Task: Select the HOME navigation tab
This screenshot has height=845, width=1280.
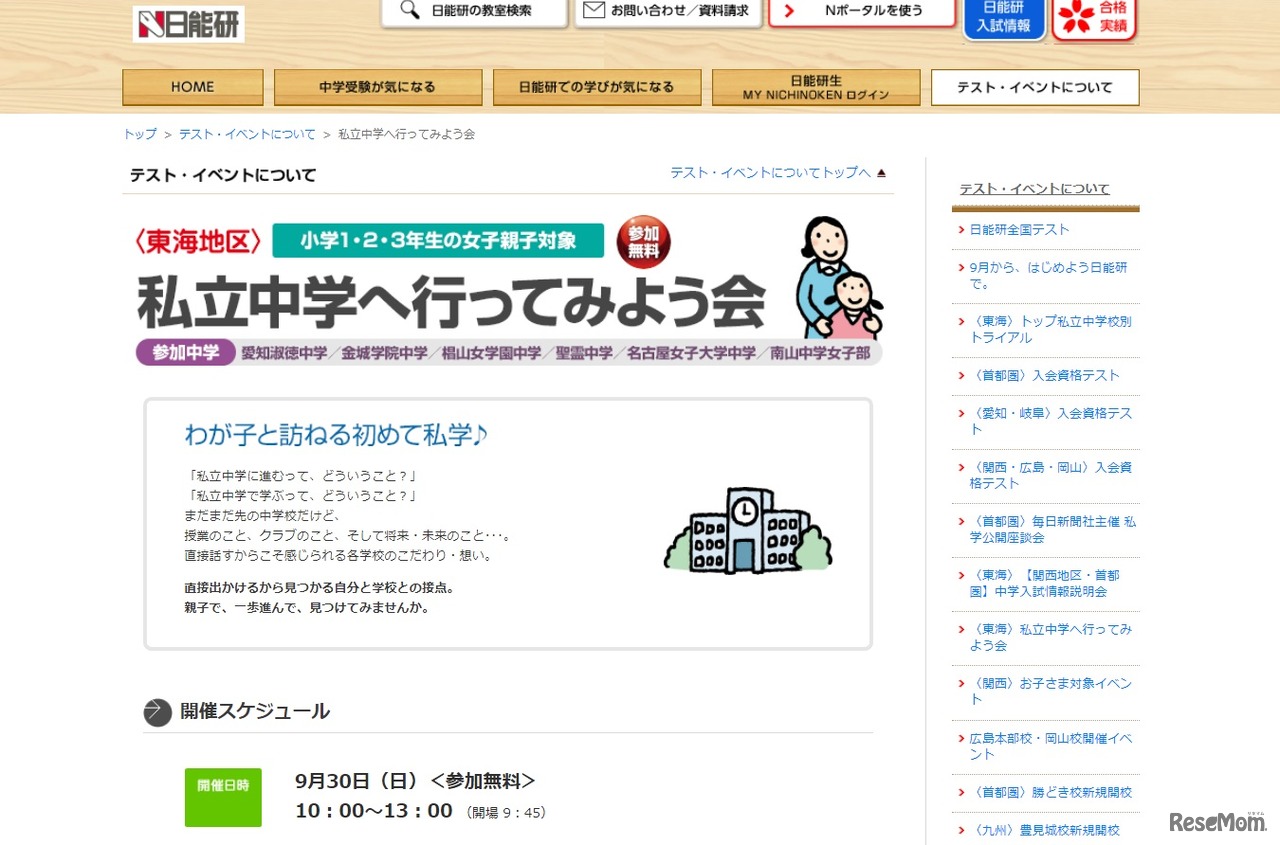Action: [x=193, y=87]
